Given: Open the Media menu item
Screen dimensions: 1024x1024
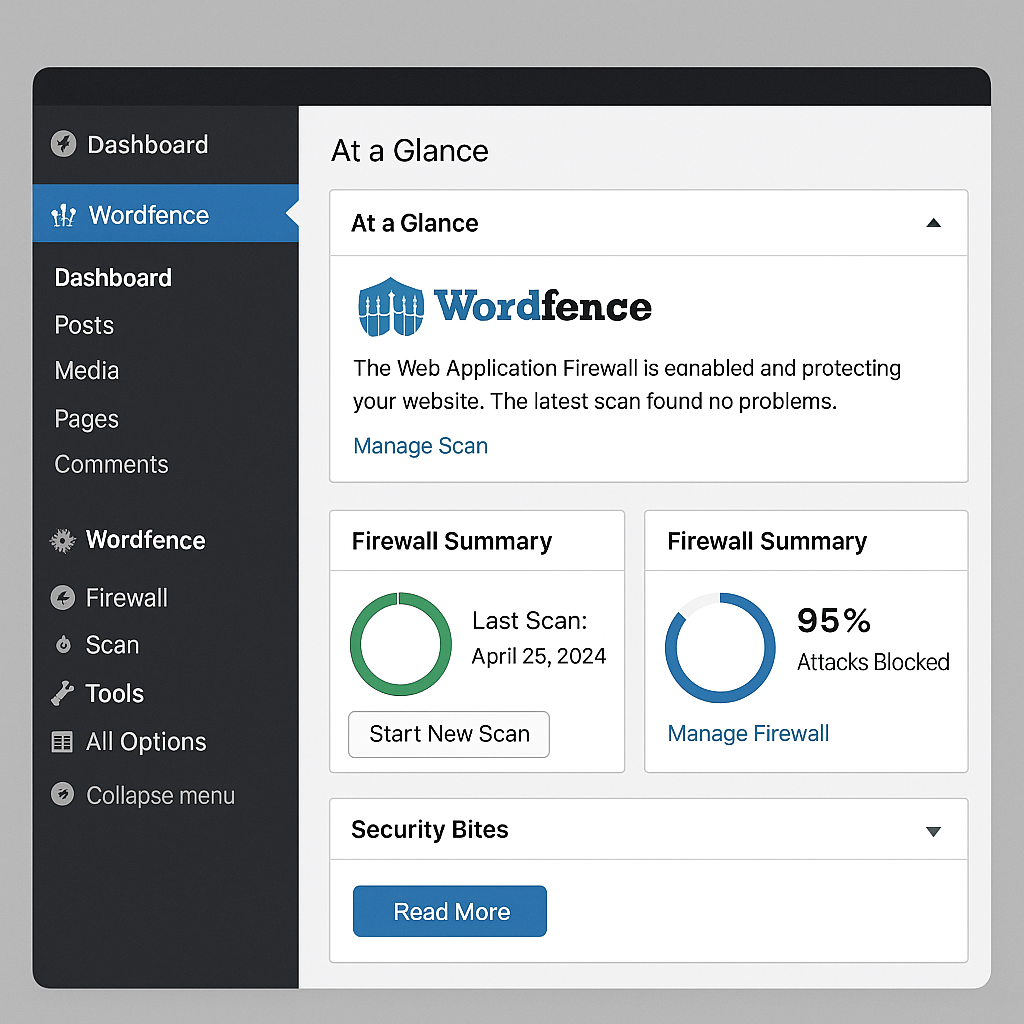Looking at the screenshot, I should pyautogui.click(x=87, y=371).
